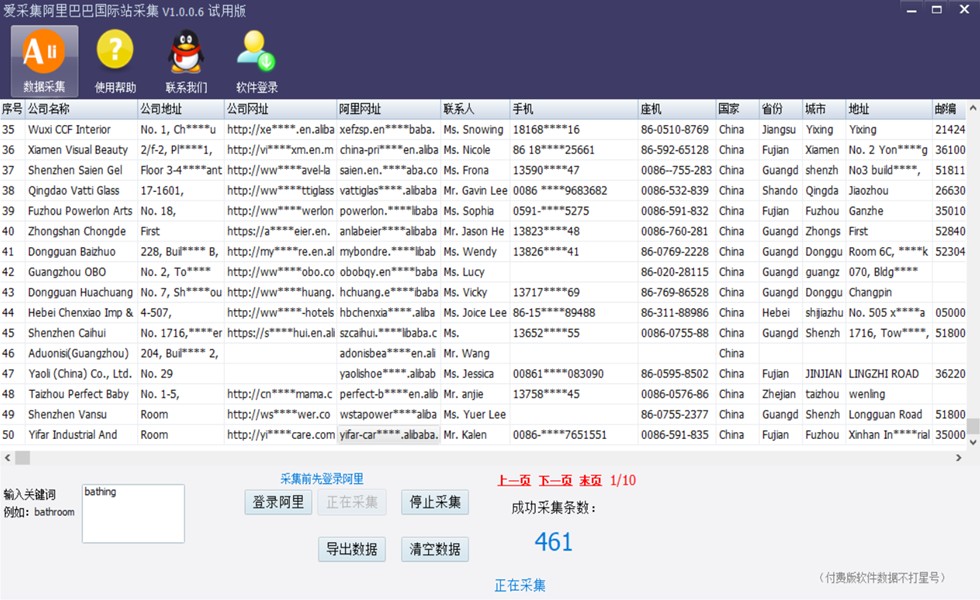Select the Qingdao Vatti Glass row

click(483, 191)
